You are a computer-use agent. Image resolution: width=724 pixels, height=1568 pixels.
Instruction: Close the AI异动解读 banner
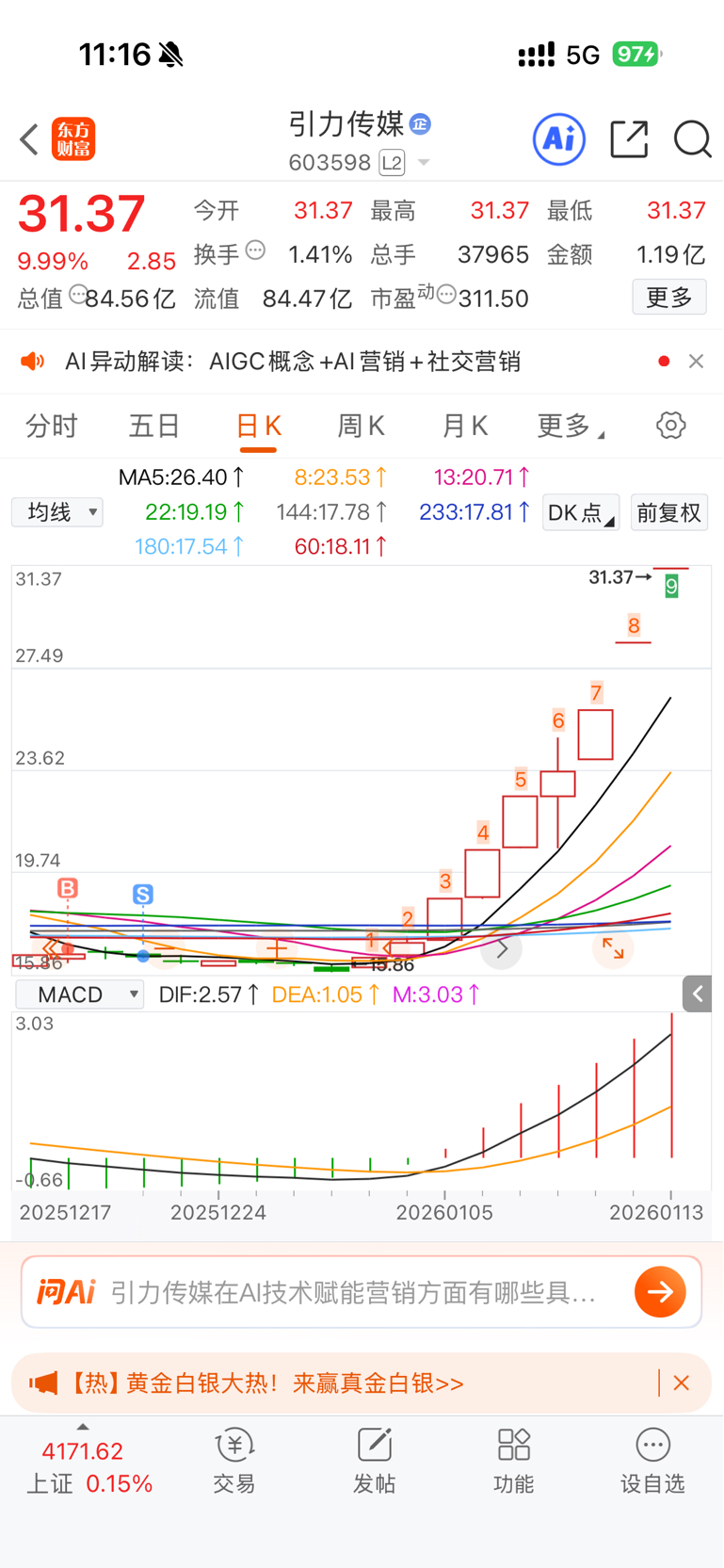pyautogui.click(x=696, y=362)
